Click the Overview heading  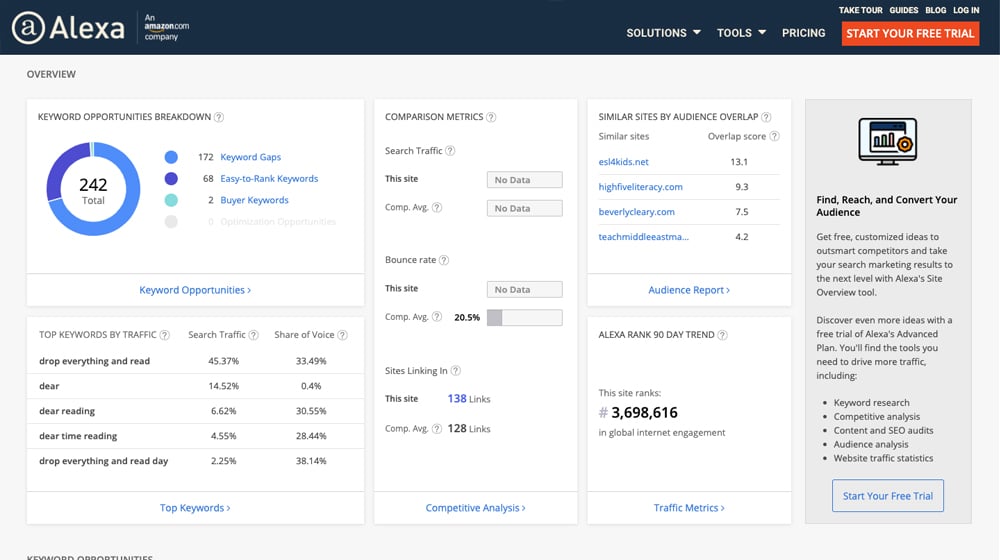tap(51, 74)
